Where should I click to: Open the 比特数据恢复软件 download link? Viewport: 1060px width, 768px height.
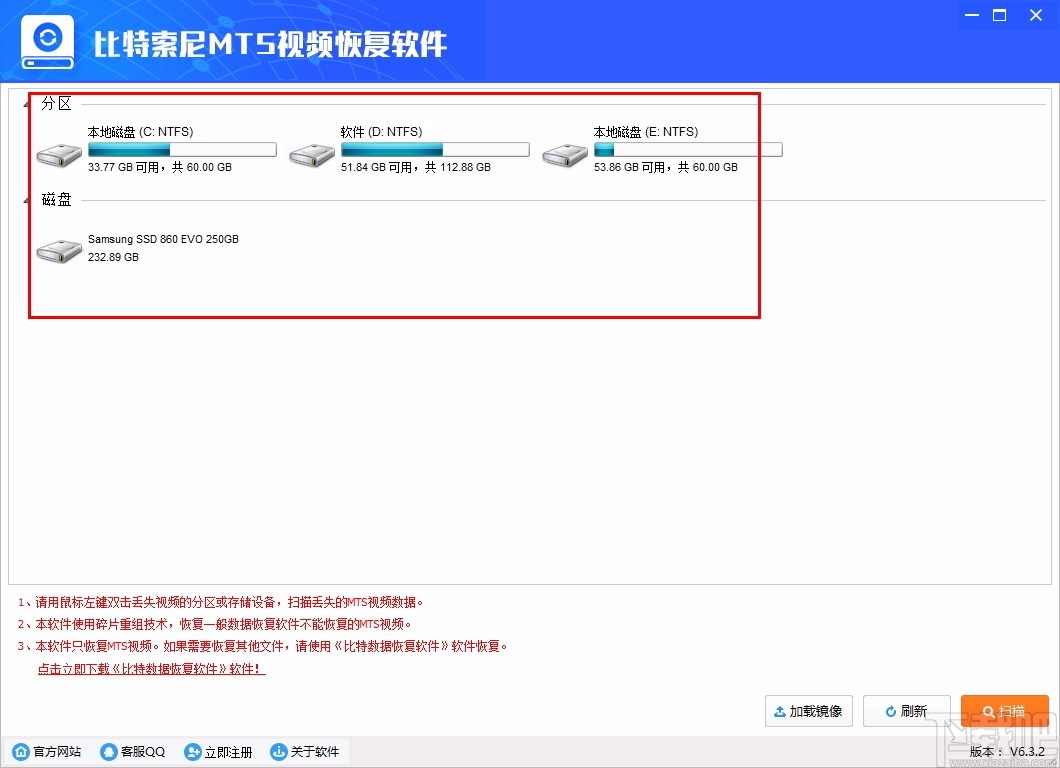point(150,667)
